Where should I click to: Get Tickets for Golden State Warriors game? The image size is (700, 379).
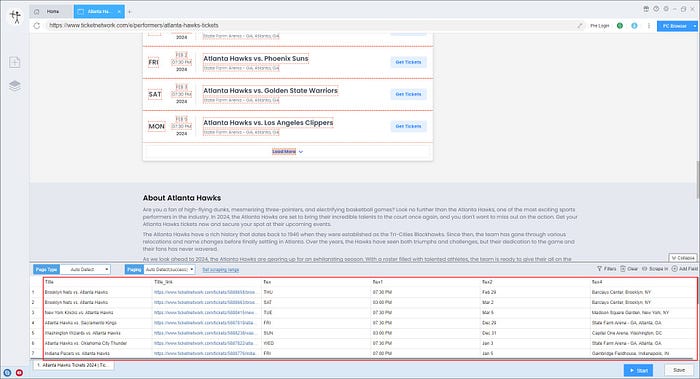point(408,94)
